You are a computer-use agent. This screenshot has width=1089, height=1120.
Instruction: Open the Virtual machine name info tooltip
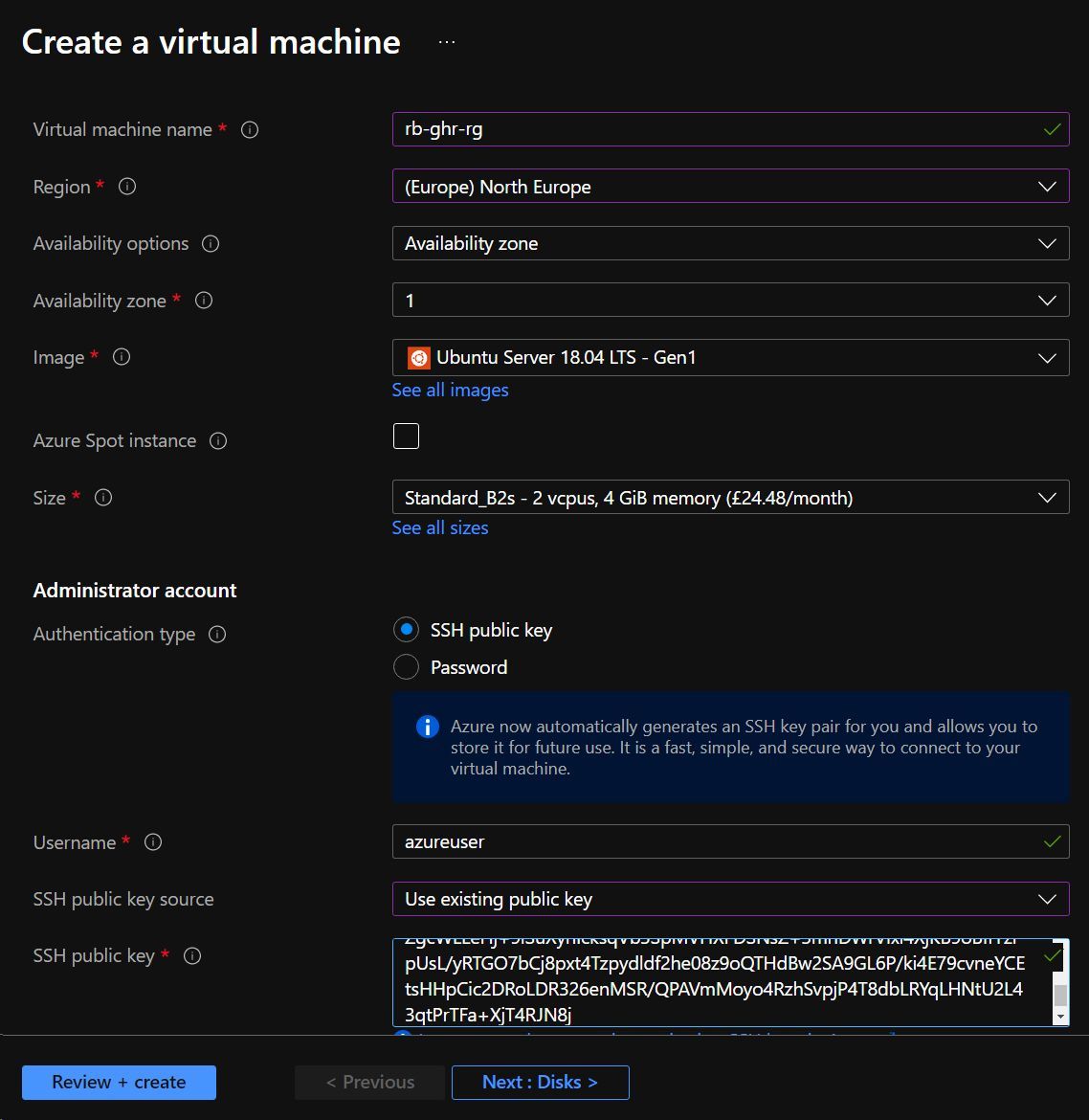[250, 129]
